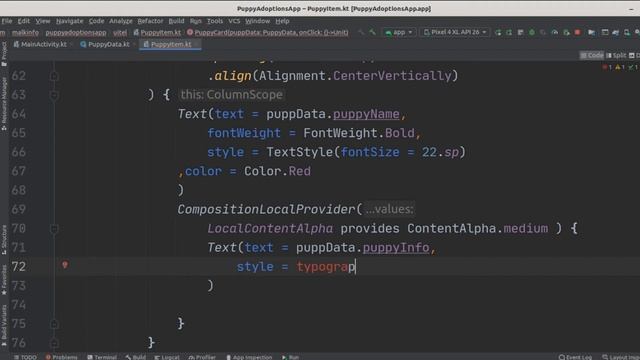Open the View menu
Screen dimensions: 640x360
(x=42, y=21)
